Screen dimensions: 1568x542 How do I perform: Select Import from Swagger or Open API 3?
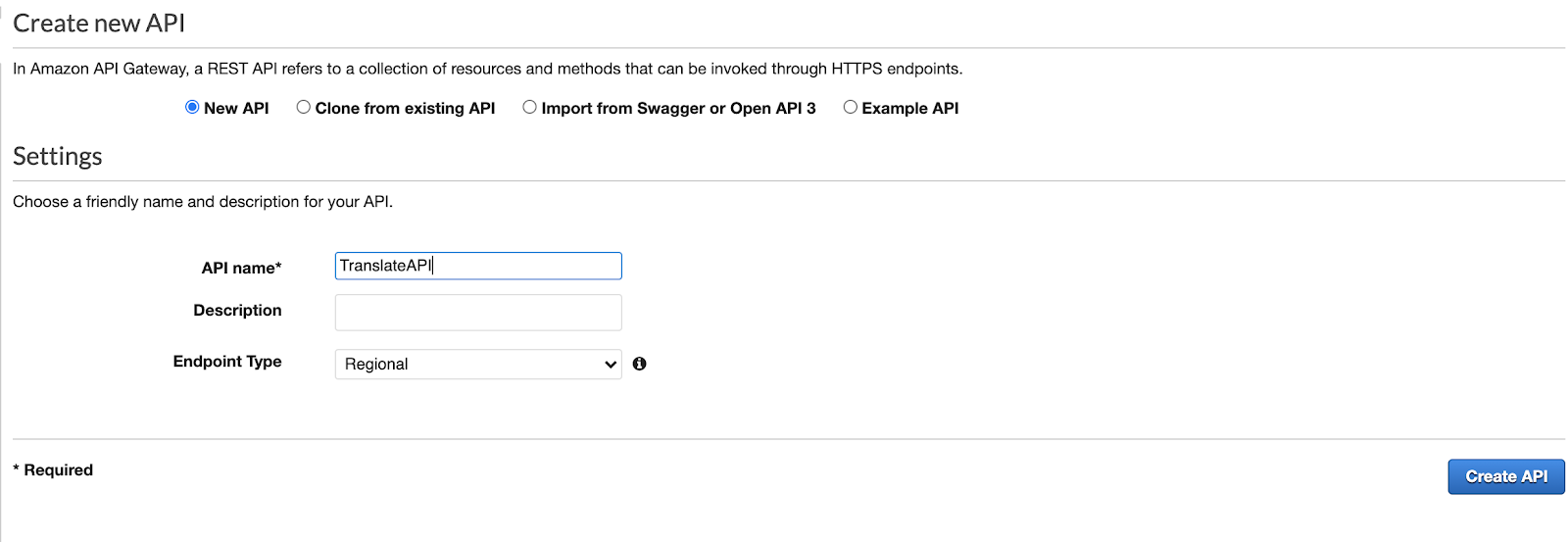(529, 107)
